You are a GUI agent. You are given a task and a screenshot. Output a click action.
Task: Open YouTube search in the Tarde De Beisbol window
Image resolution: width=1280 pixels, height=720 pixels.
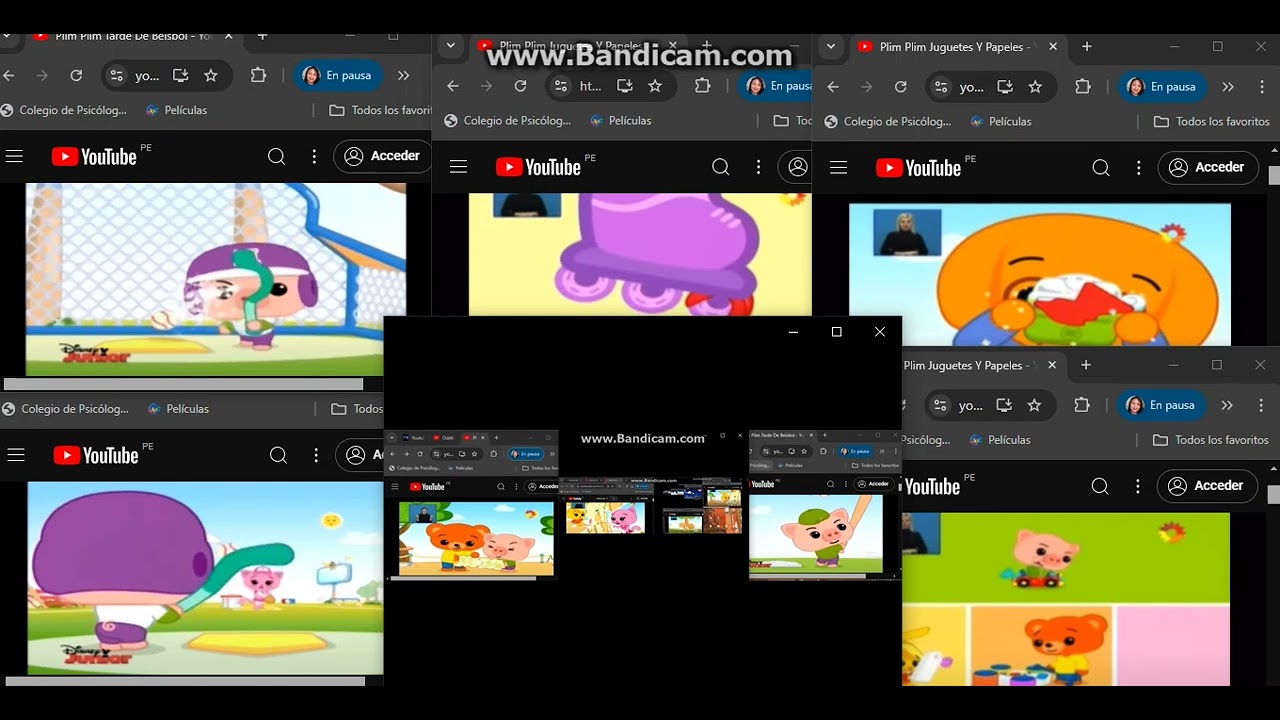[x=277, y=156]
